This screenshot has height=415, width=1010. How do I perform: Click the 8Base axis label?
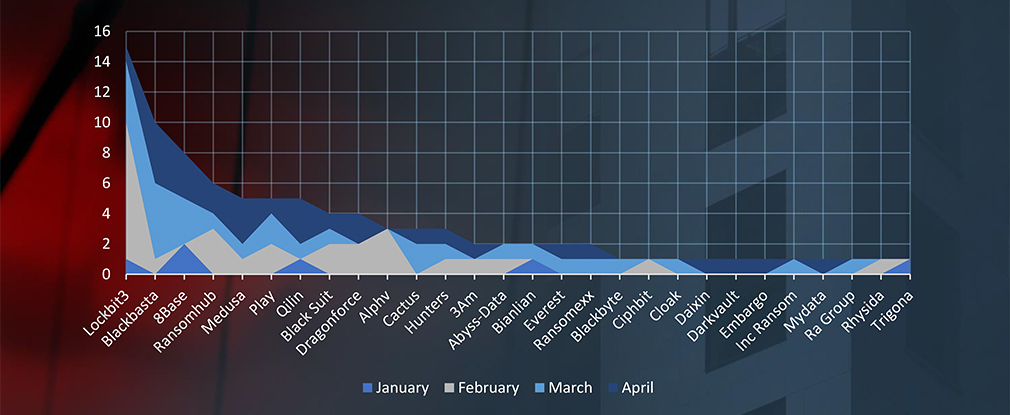pos(172,305)
